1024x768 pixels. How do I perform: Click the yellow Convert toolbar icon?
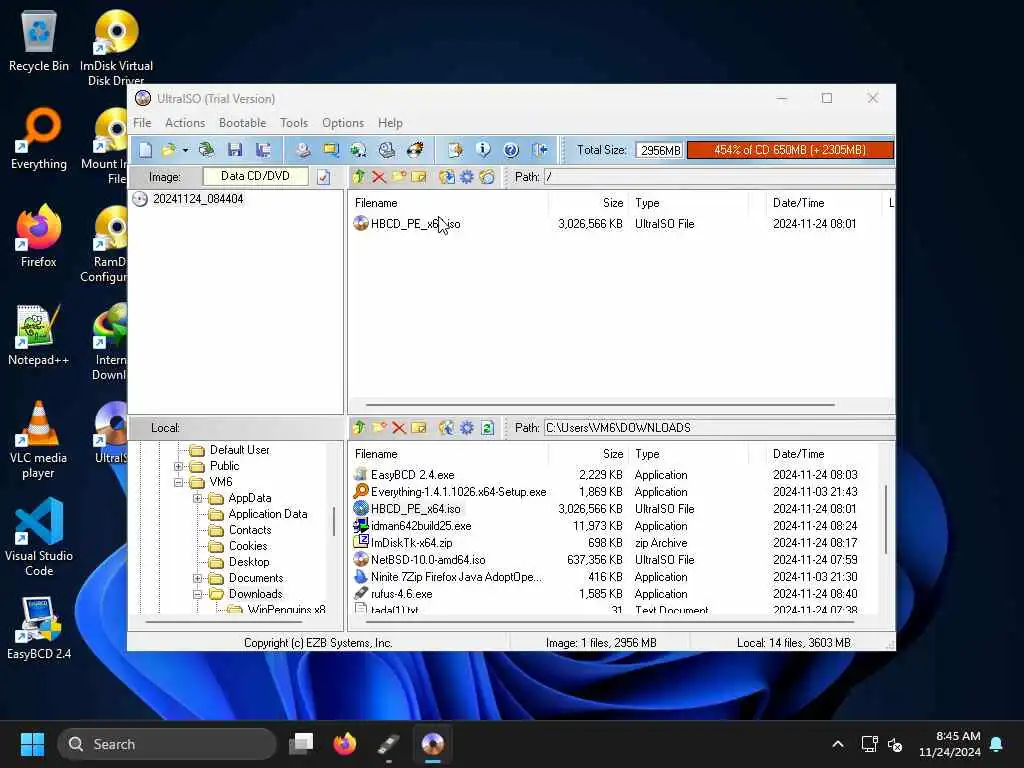tap(330, 150)
